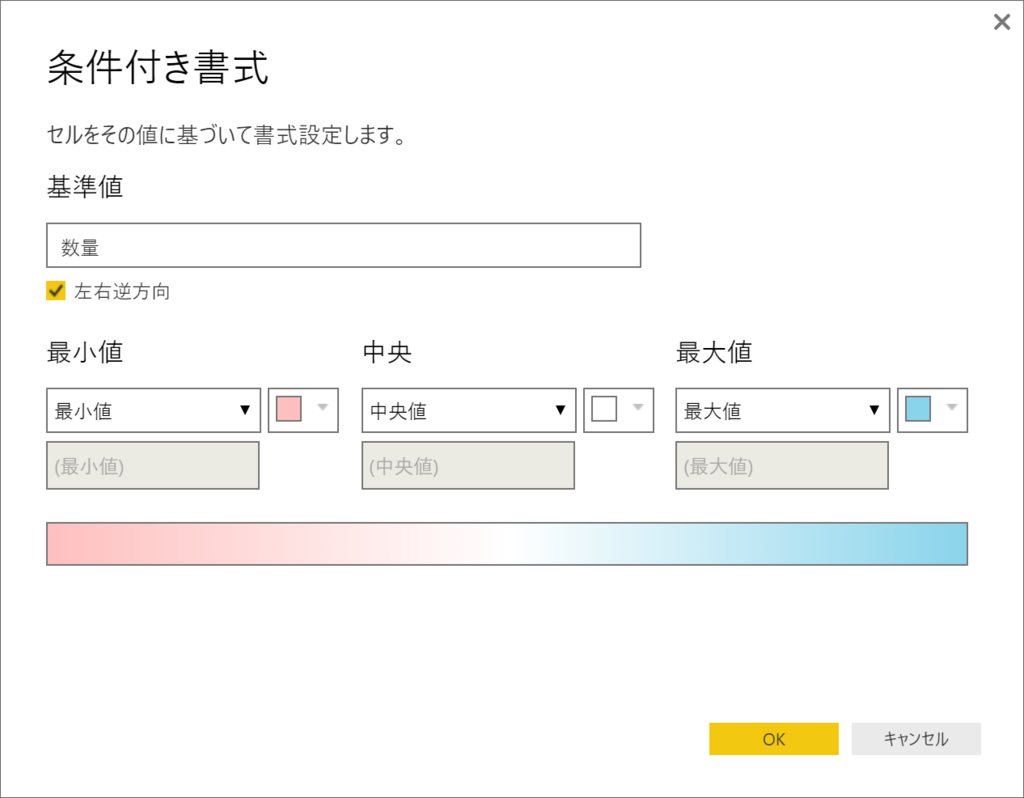Screen dimensions: 1024x798
Task: Close the 条件付き書式 dialog with X
Action: [1001, 22]
